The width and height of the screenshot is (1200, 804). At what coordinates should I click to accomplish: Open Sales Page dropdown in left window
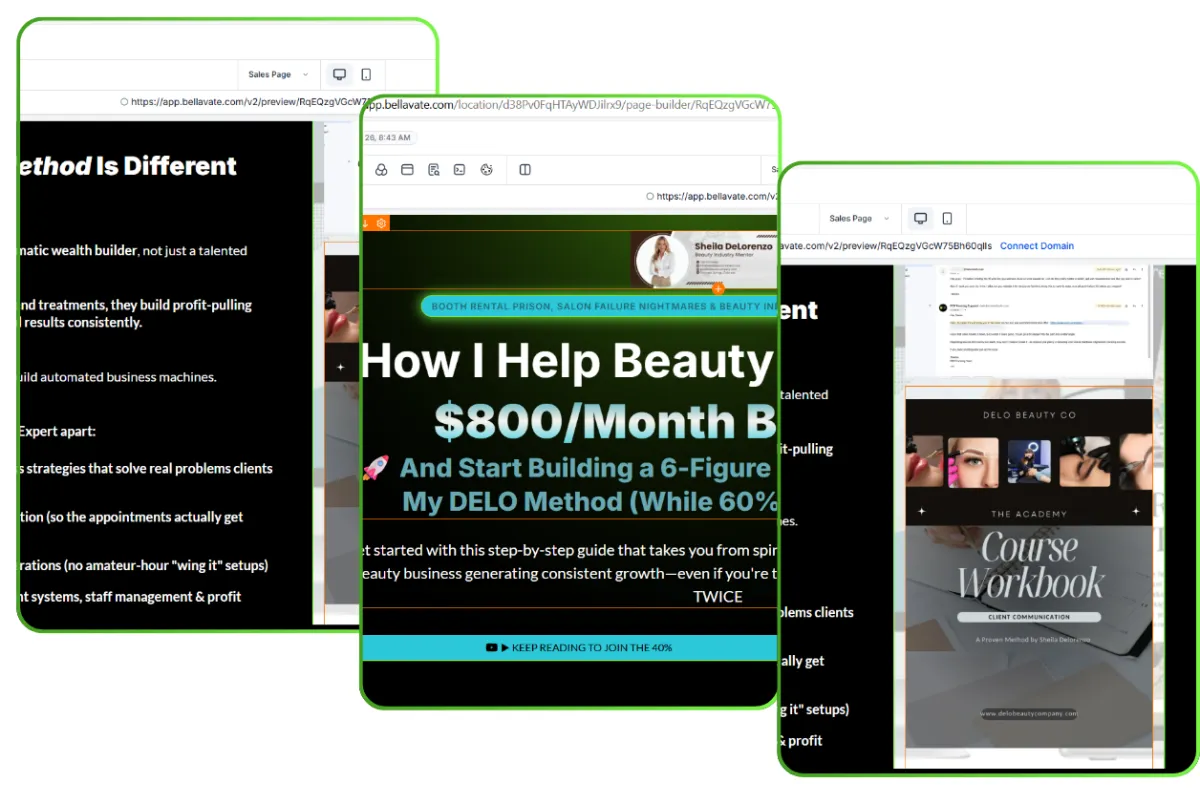pos(279,74)
